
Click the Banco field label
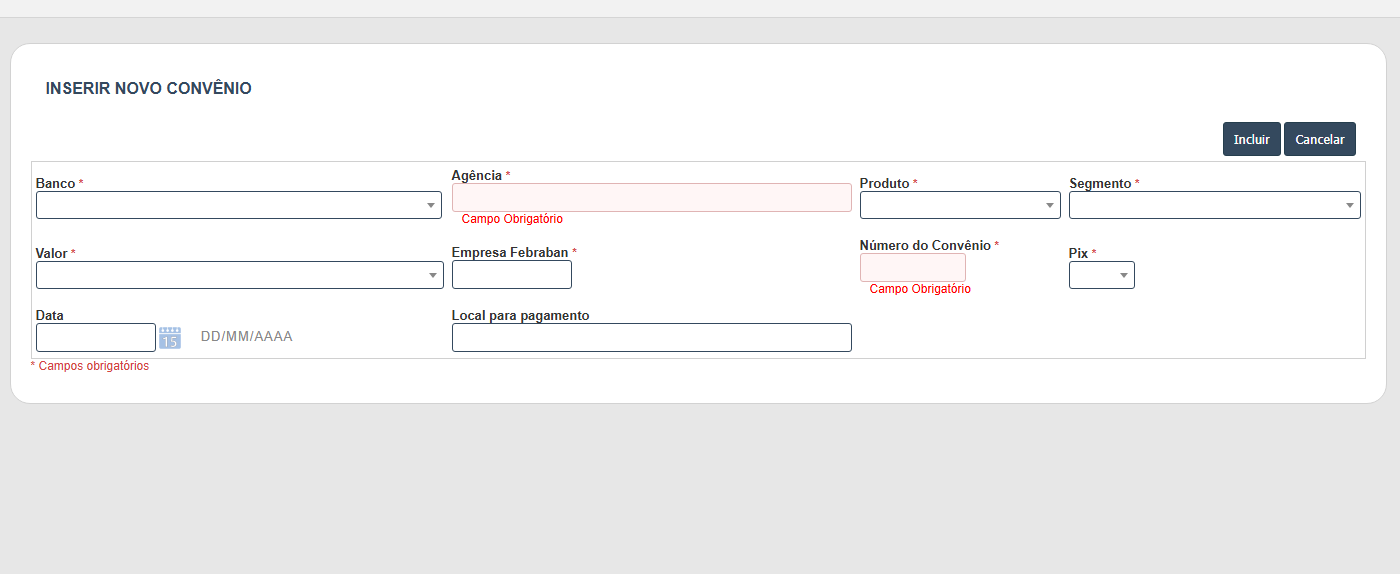55,184
